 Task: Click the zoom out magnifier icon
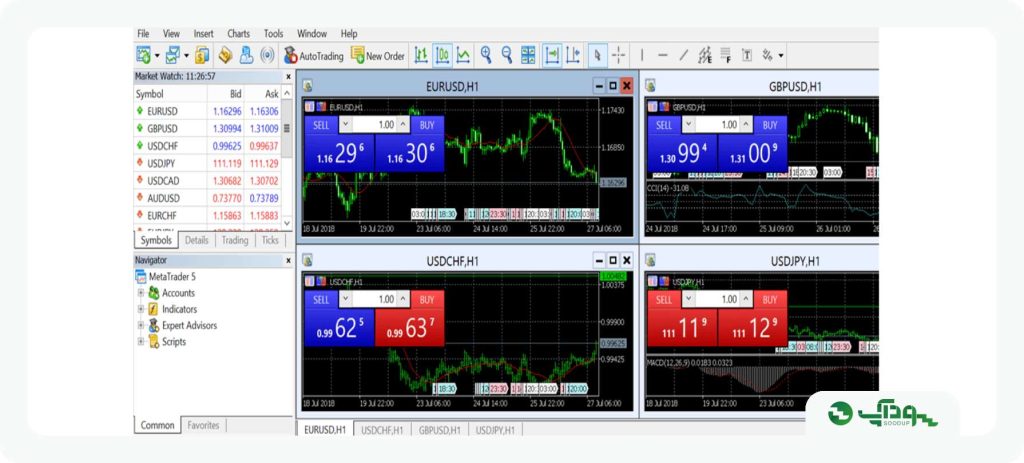pyautogui.click(x=507, y=56)
